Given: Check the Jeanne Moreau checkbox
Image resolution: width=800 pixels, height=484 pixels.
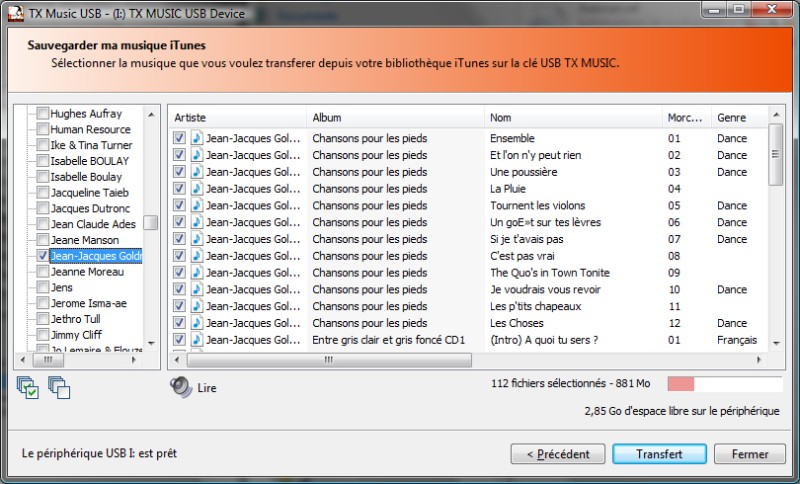Looking at the screenshot, I should tap(43, 271).
